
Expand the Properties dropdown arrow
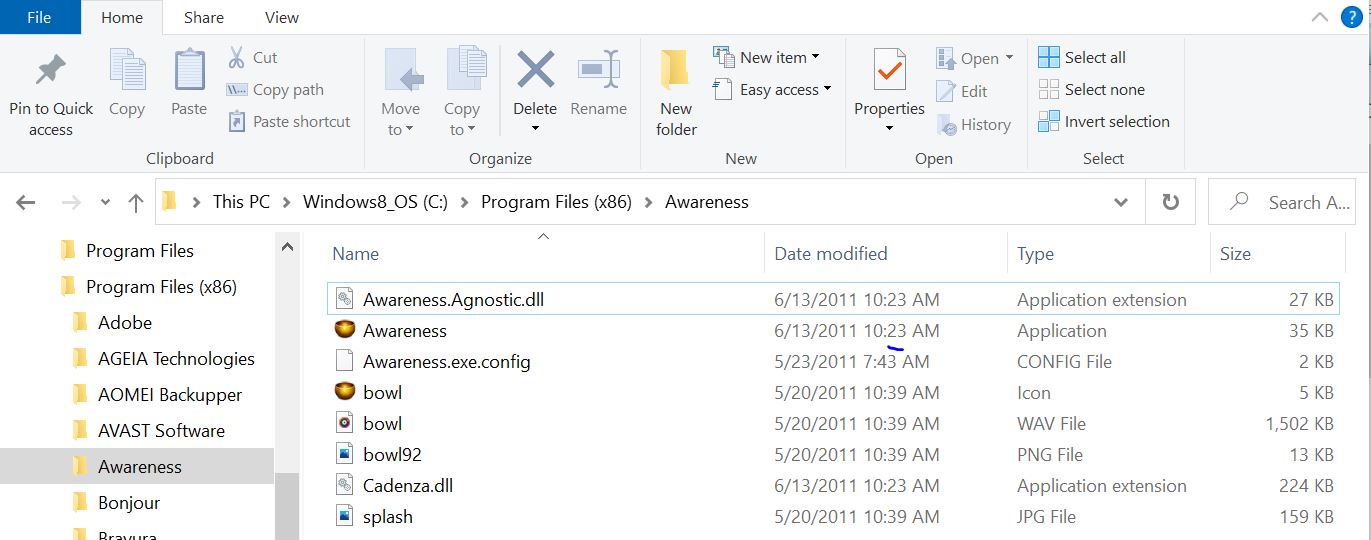889,128
